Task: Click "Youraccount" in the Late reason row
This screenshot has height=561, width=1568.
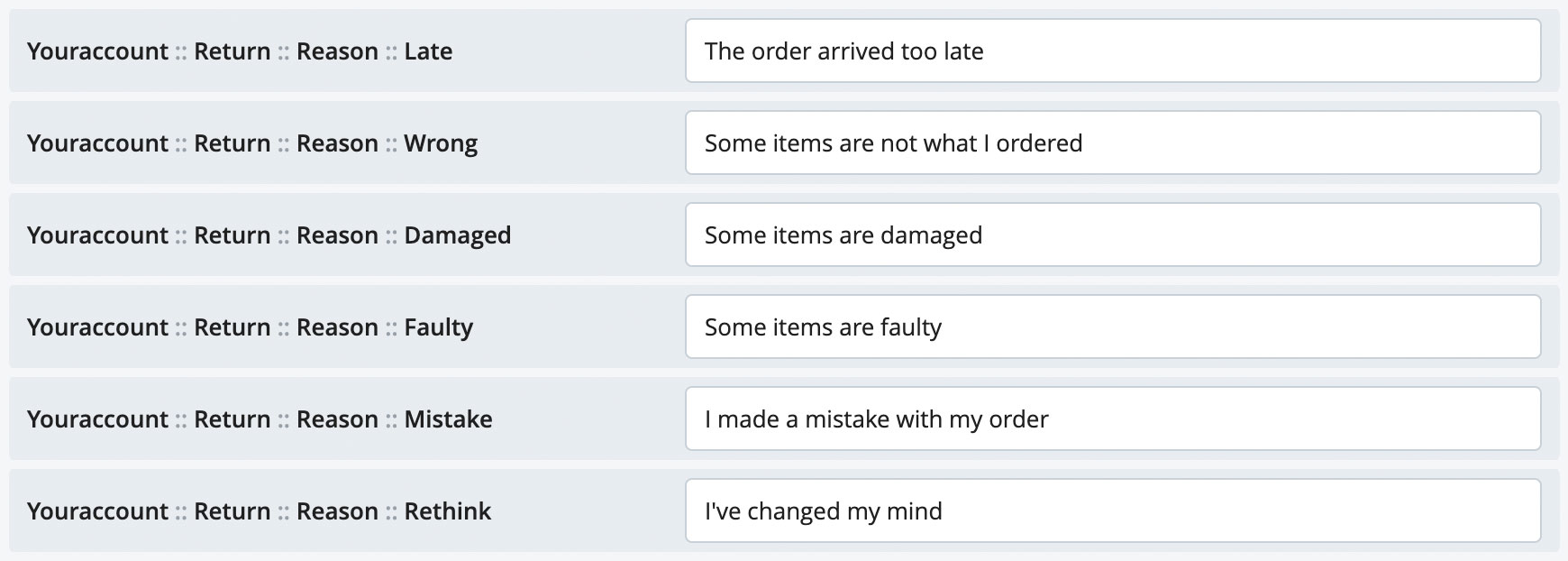Action: tap(97, 51)
